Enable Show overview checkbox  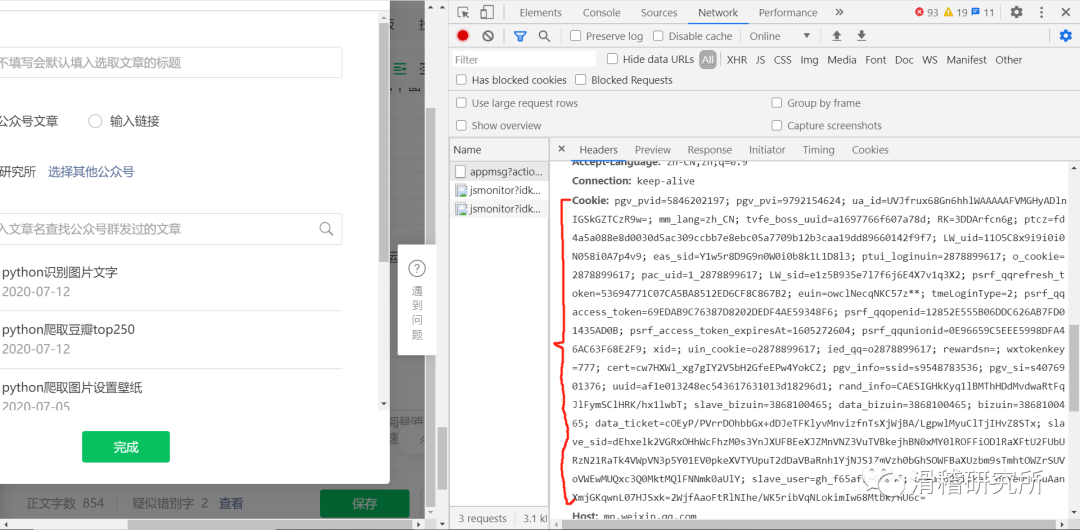[x=461, y=125]
